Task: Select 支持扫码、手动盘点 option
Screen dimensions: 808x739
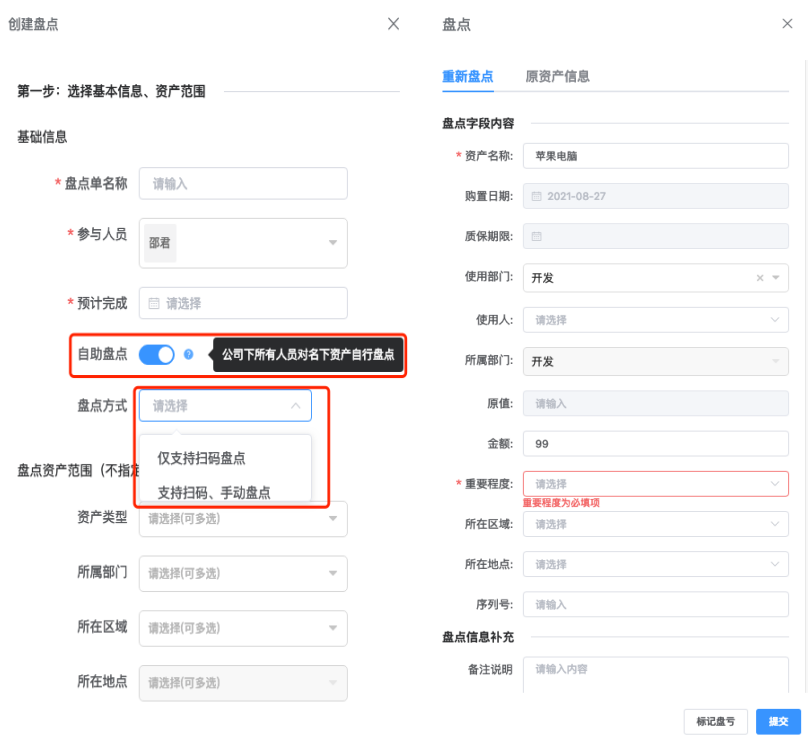Action: (x=214, y=492)
